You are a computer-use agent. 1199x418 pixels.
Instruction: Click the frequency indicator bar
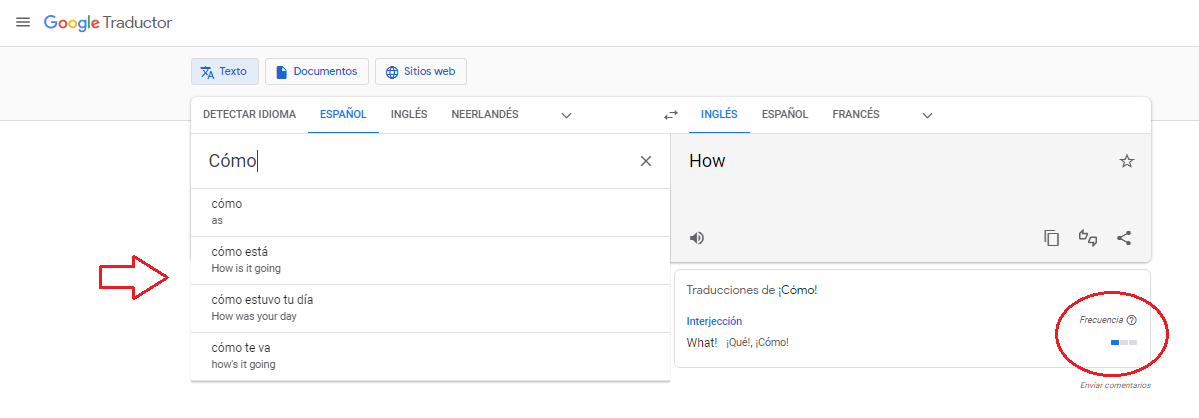[1123, 343]
